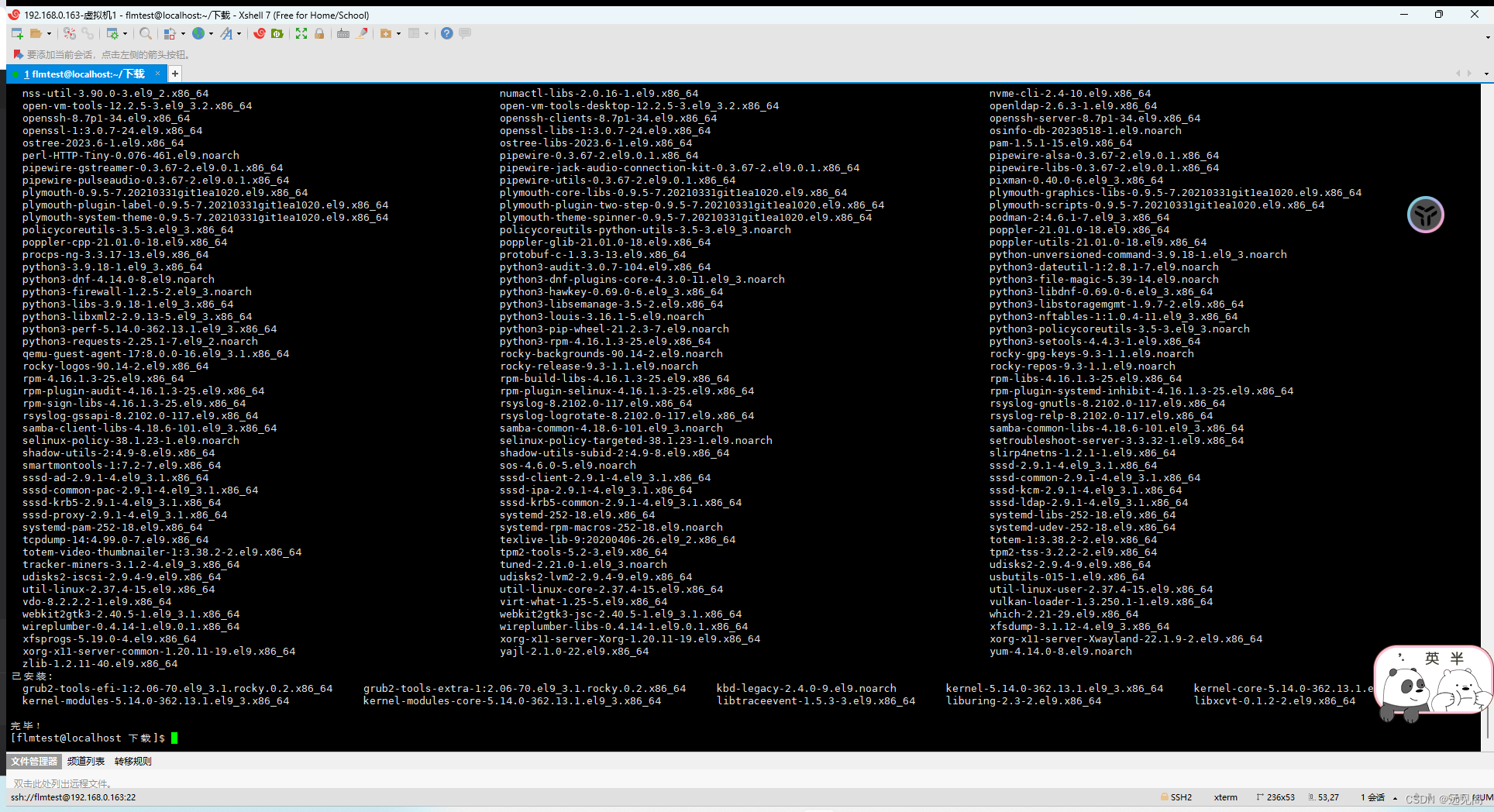Open session properties with the gear icon
This screenshot has width=1494, height=812.
click(112, 33)
